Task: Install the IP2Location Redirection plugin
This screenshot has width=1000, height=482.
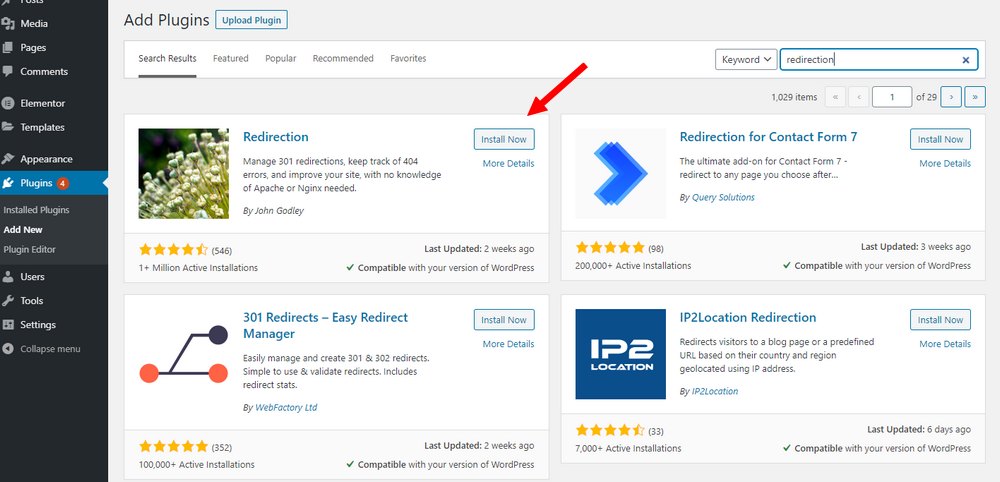Action: click(941, 319)
